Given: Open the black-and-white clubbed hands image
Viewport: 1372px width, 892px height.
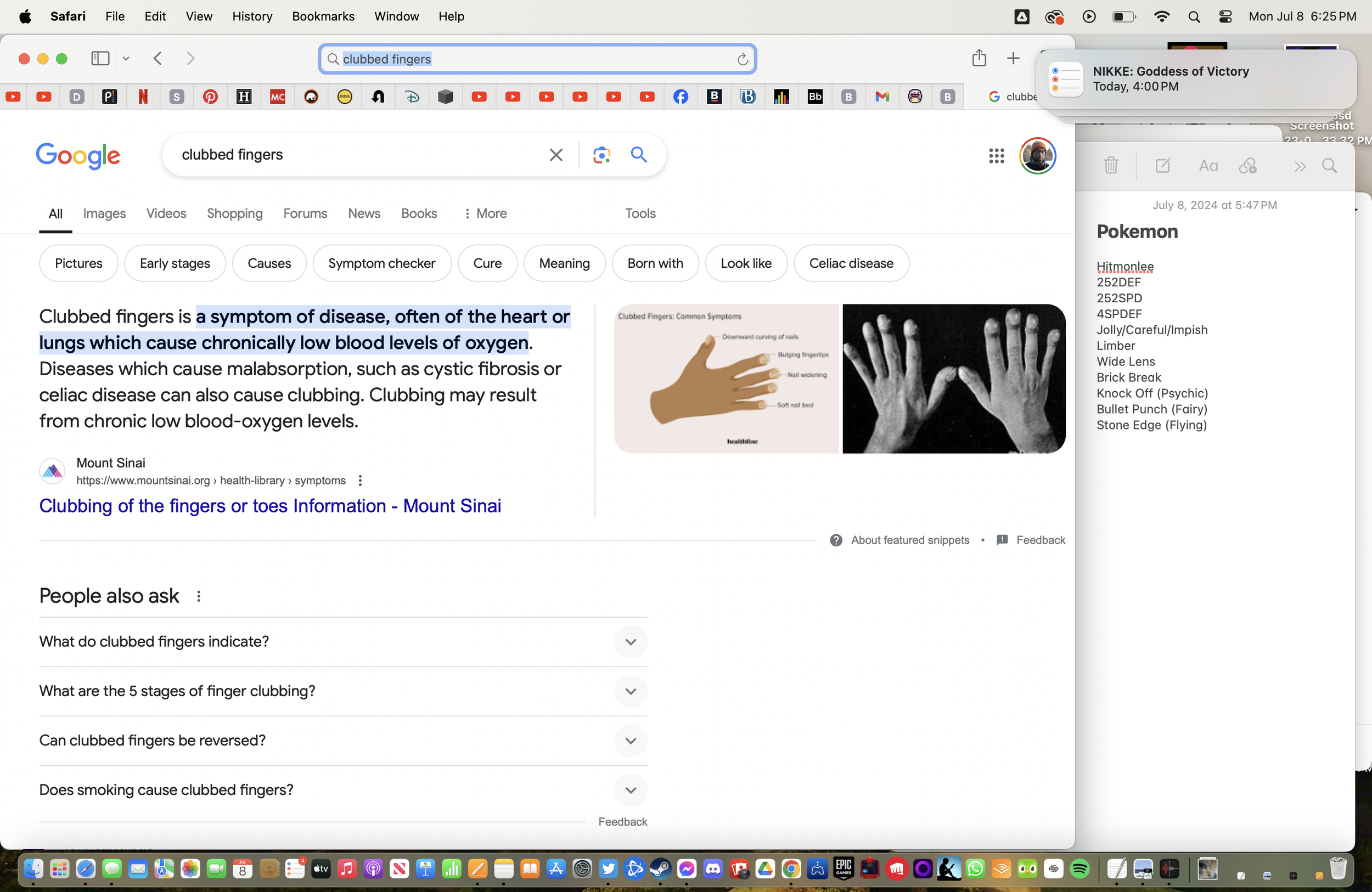Looking at the screenshot, I should coord(953,379).
